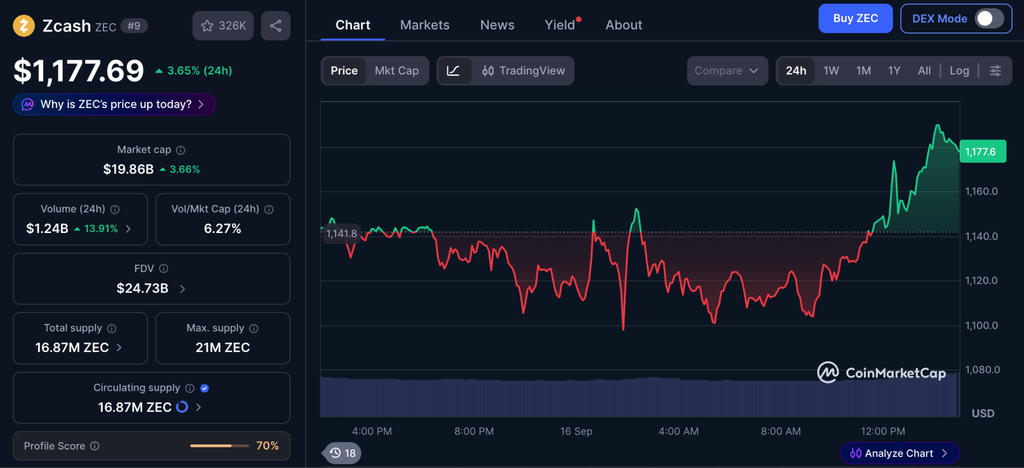Click the Zcash coin logo
Screen dimensions: 1024x468
24,25
